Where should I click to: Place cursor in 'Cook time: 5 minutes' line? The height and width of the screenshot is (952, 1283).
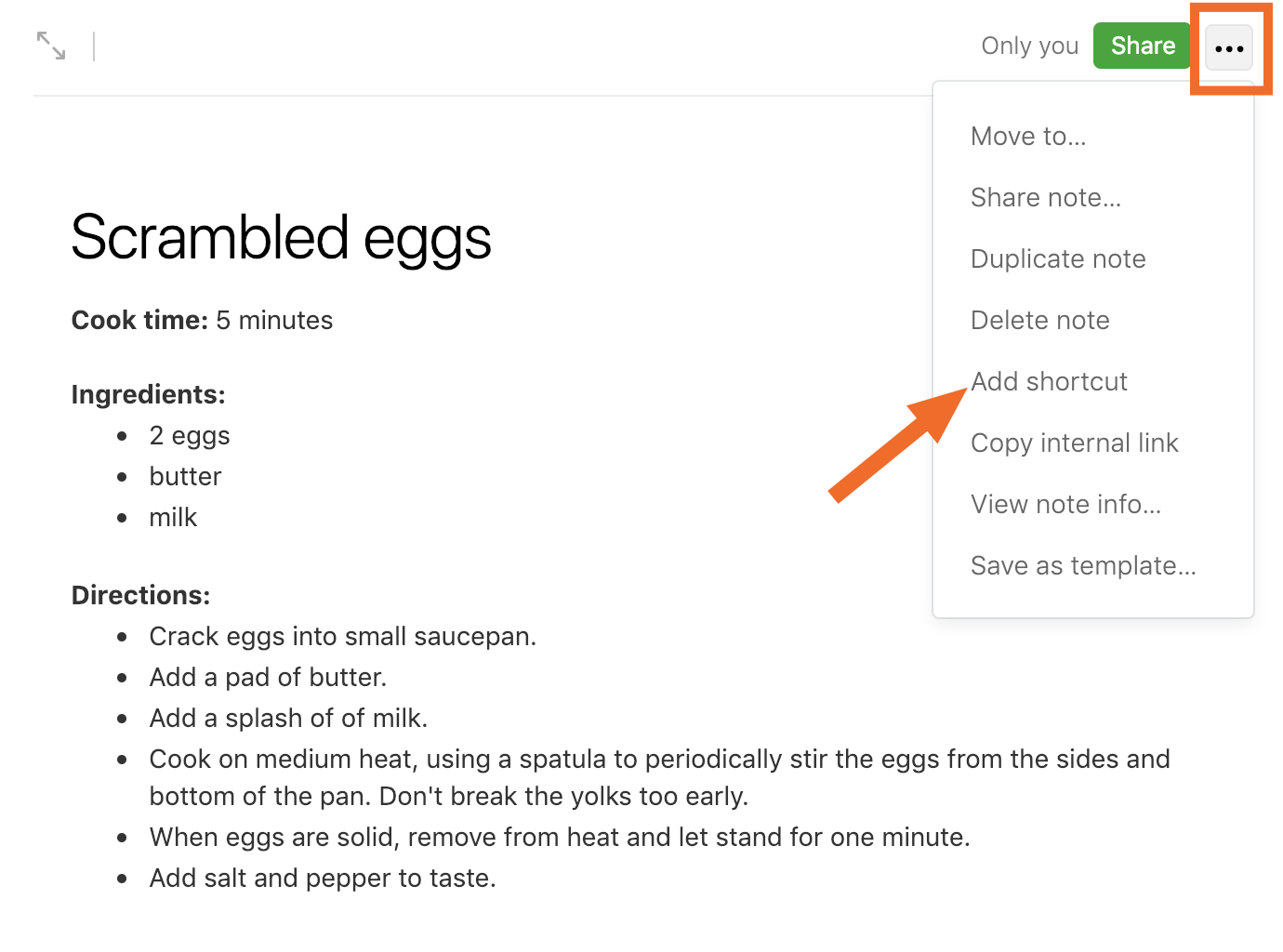point(202,320)
